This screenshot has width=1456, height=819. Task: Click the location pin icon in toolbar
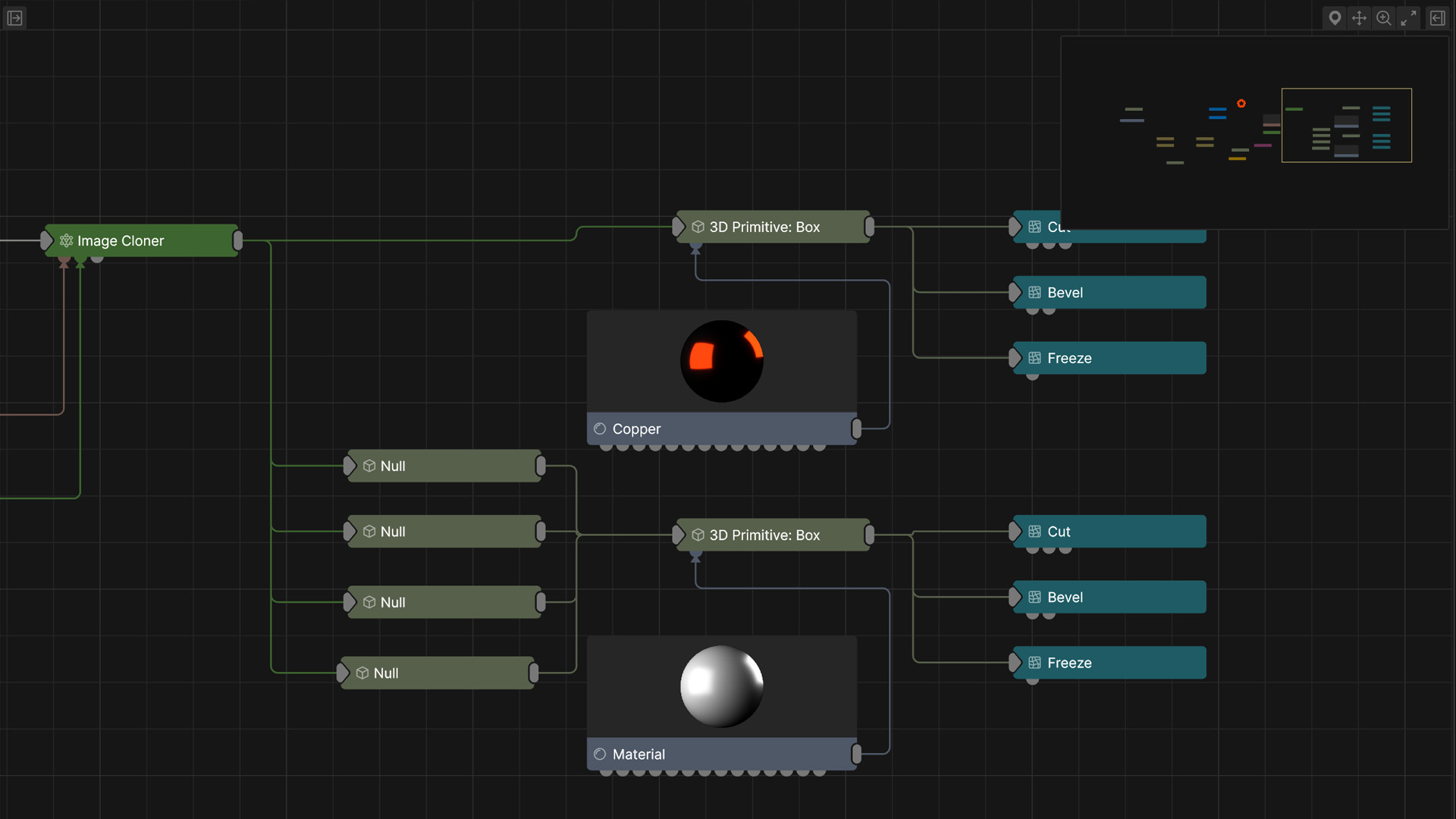1335,17
